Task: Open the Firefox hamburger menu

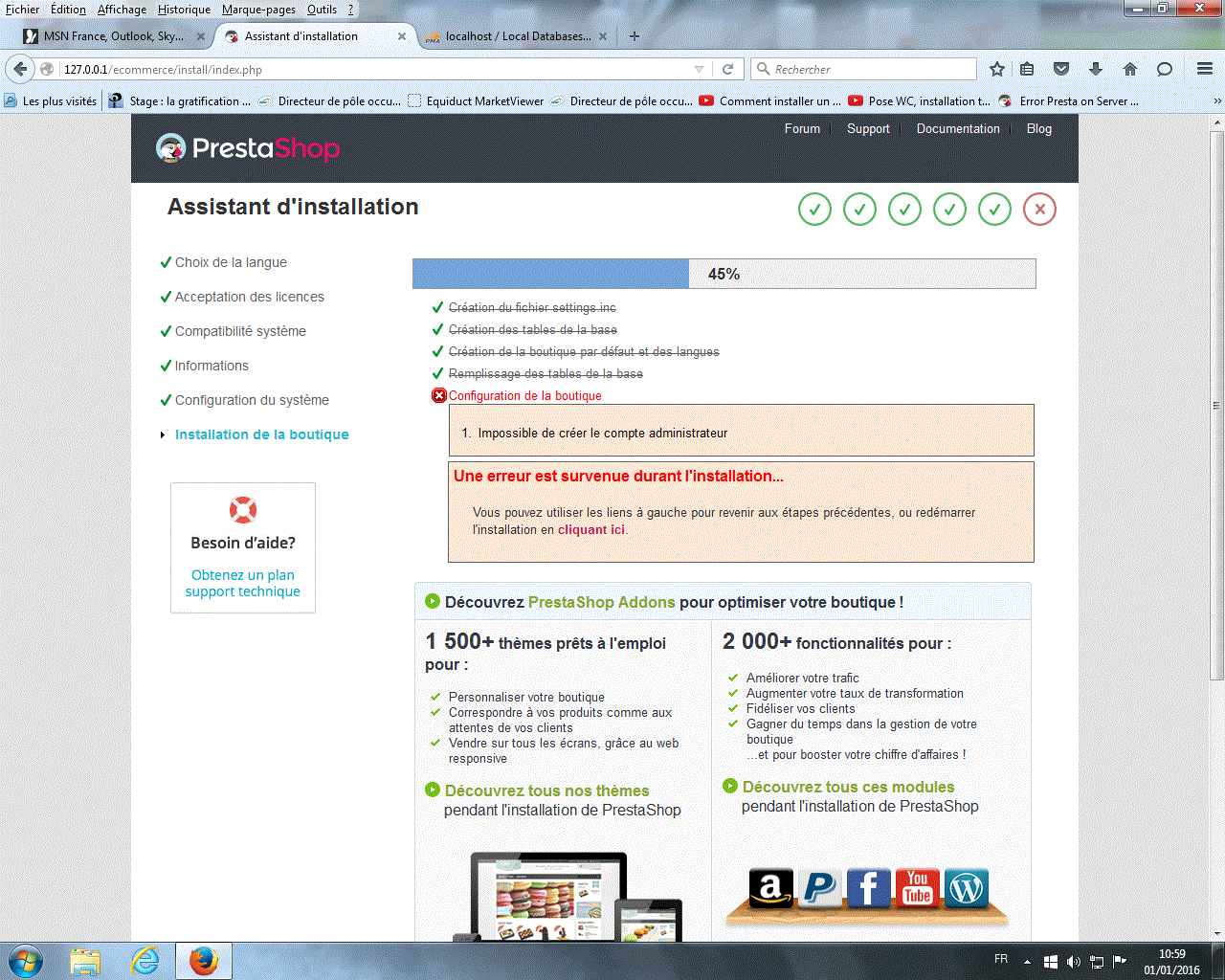Action: pos(1205,69)
